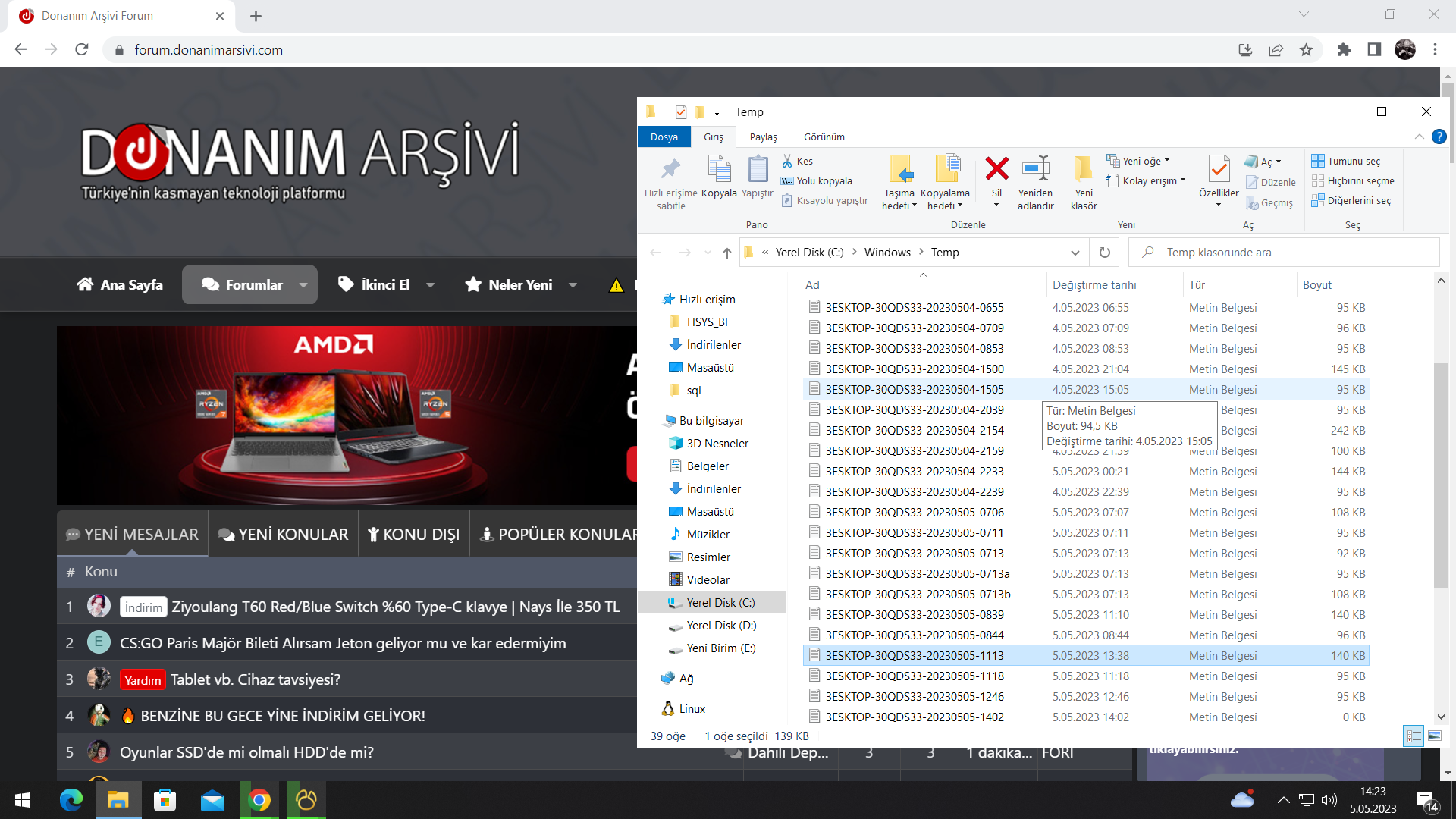This screenshot has width=1456, height=819.
Task: Open the Explorer help question mark icon
Action: (1439, 136)
